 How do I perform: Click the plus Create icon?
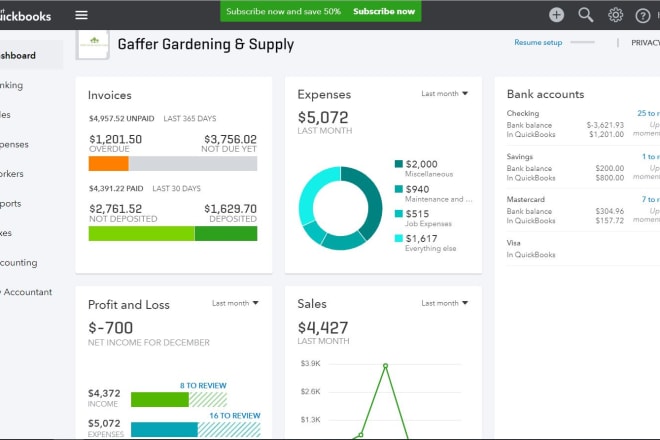(x=556, y=15)
